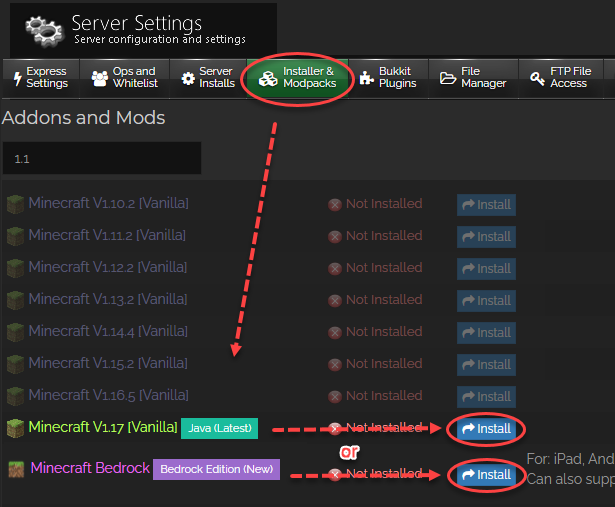Click the Minecraft Bedrock title
The width and height of the screenshot is (615, 507).
click(x=90, y=468)
